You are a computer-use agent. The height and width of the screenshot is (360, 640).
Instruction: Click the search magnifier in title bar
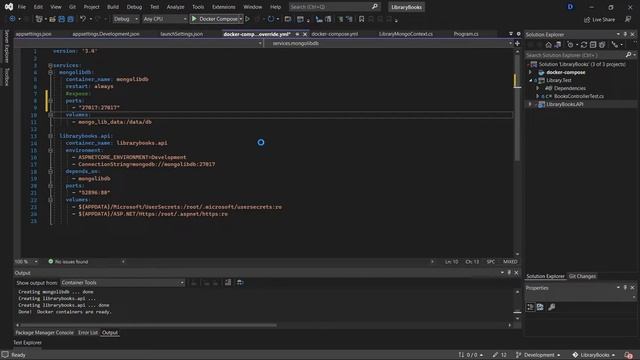click(x=375, y=7)
